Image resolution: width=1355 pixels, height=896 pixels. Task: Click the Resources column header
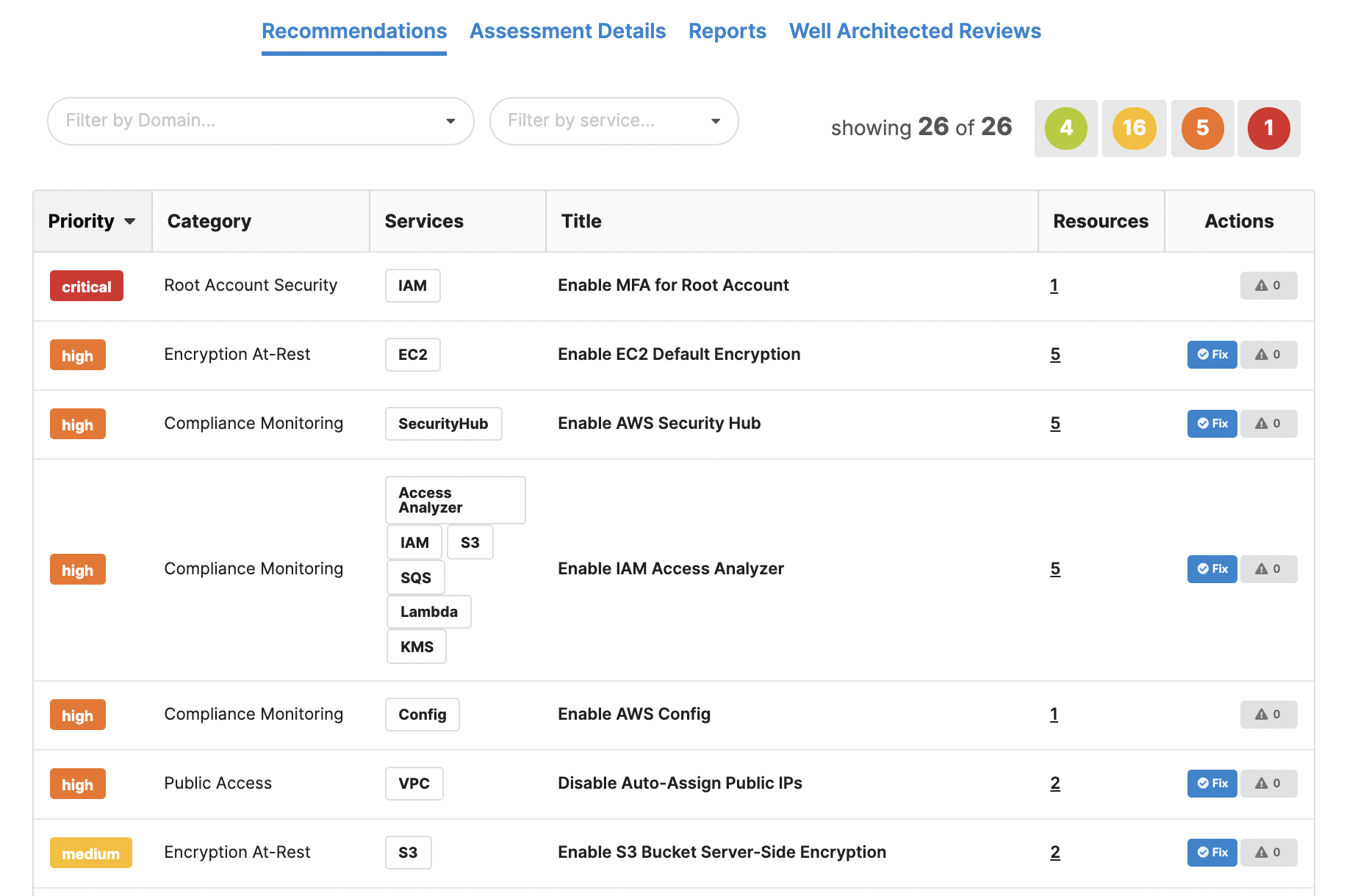click(x=1101, y=221)
